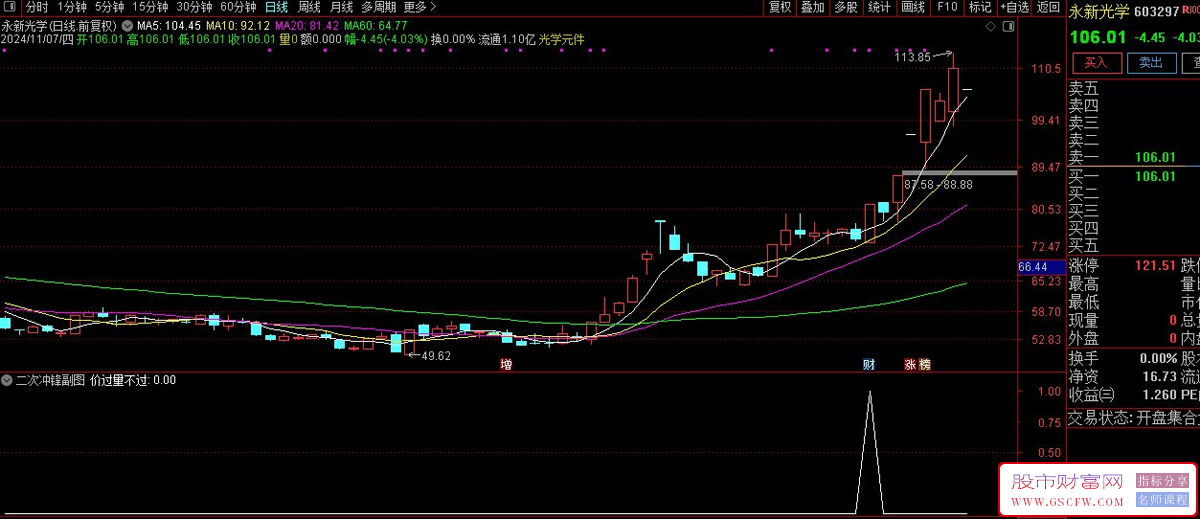The image size is (1200, 519).
Task: Click the 增 event marker on timeline
Action: click(506, 365)
